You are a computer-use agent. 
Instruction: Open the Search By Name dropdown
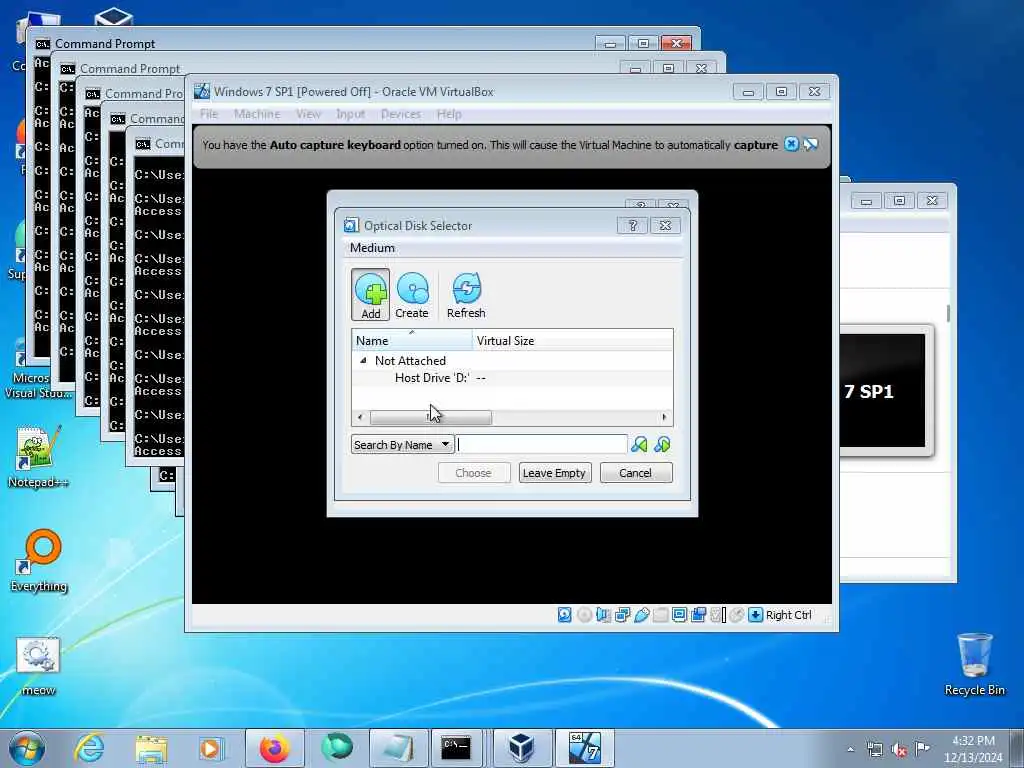[x=402, y=445]
